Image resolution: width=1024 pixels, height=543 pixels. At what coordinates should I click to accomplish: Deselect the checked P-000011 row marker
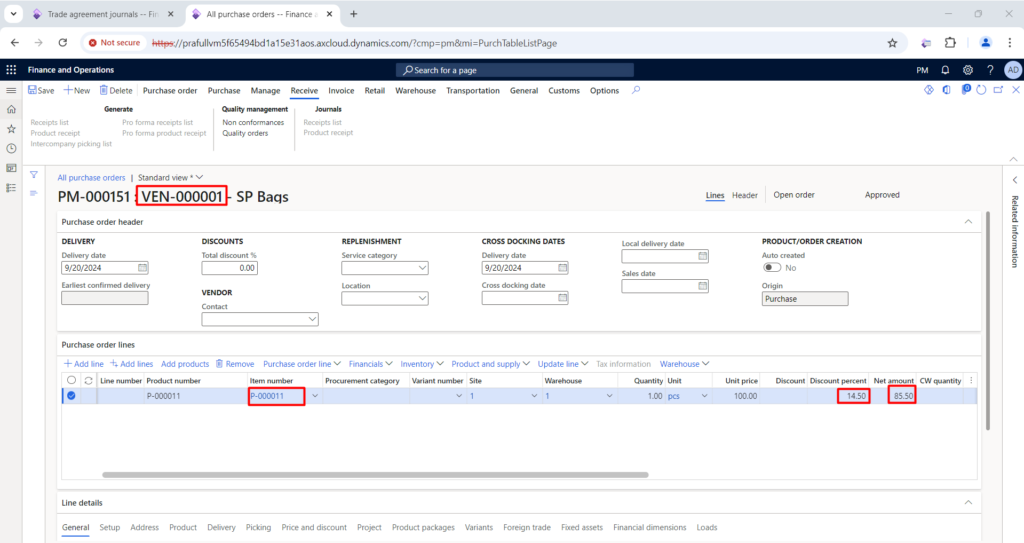71,395
